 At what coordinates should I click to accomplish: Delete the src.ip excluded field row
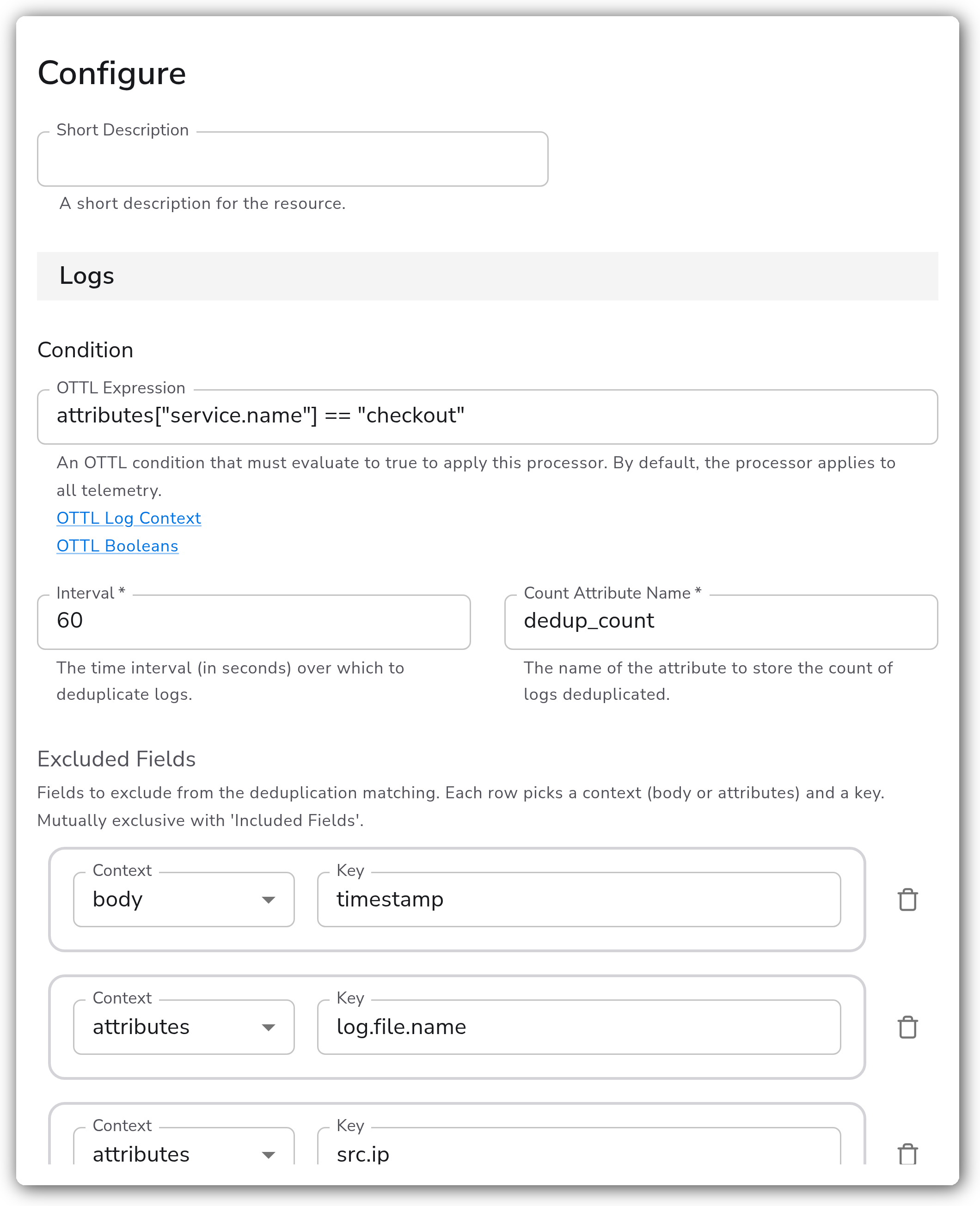[x=907, y=1154]
